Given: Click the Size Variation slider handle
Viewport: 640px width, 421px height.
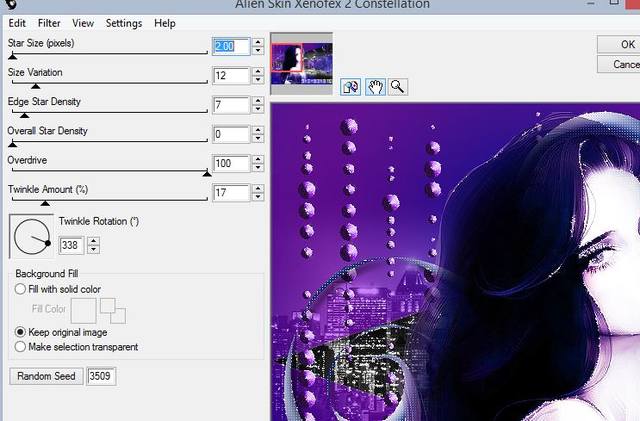Looking at the screenshot, I should 36,86.
